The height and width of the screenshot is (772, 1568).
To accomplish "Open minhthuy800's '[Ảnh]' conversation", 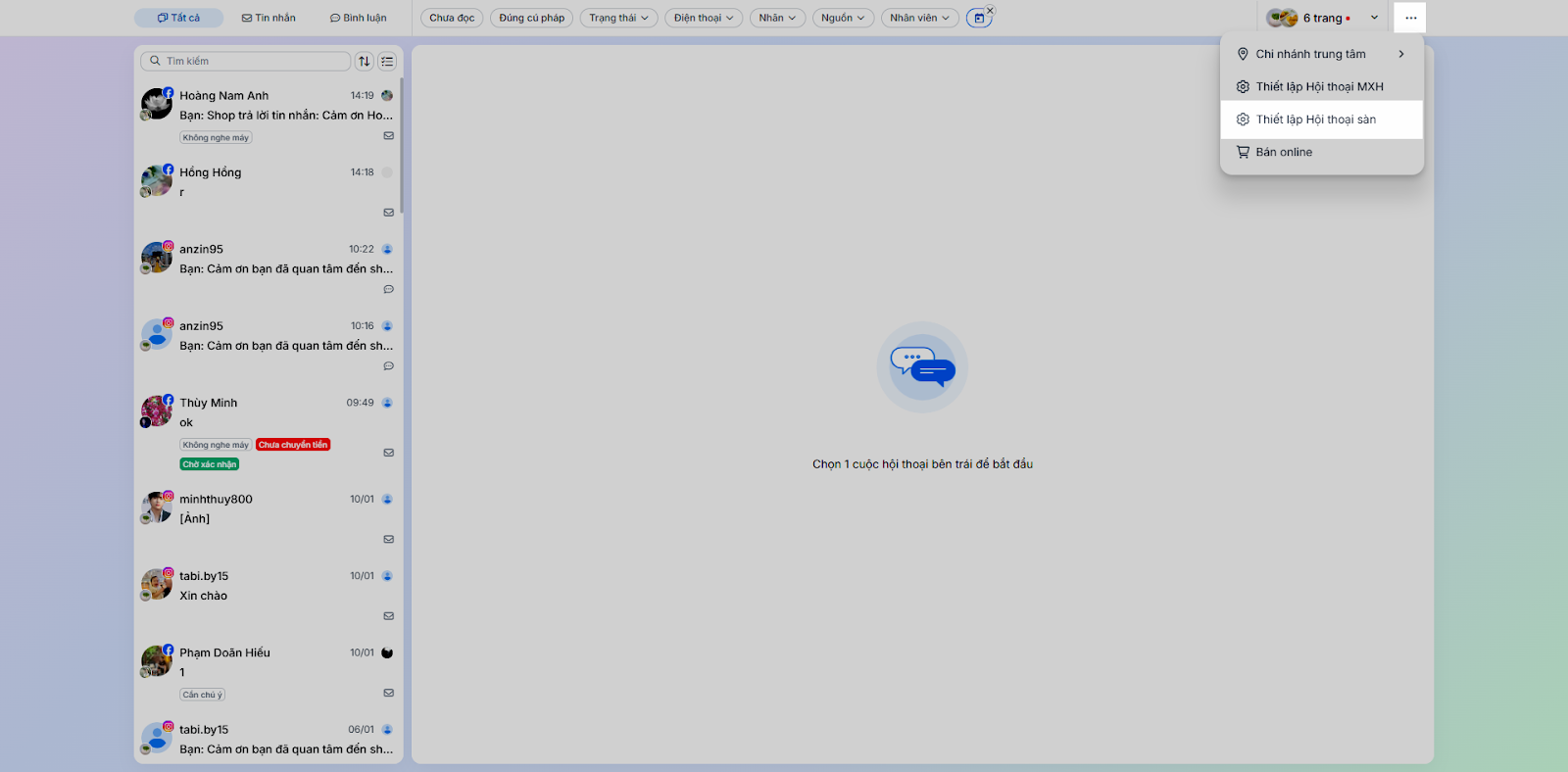I will pyautogui.click(x=269, y=519).
